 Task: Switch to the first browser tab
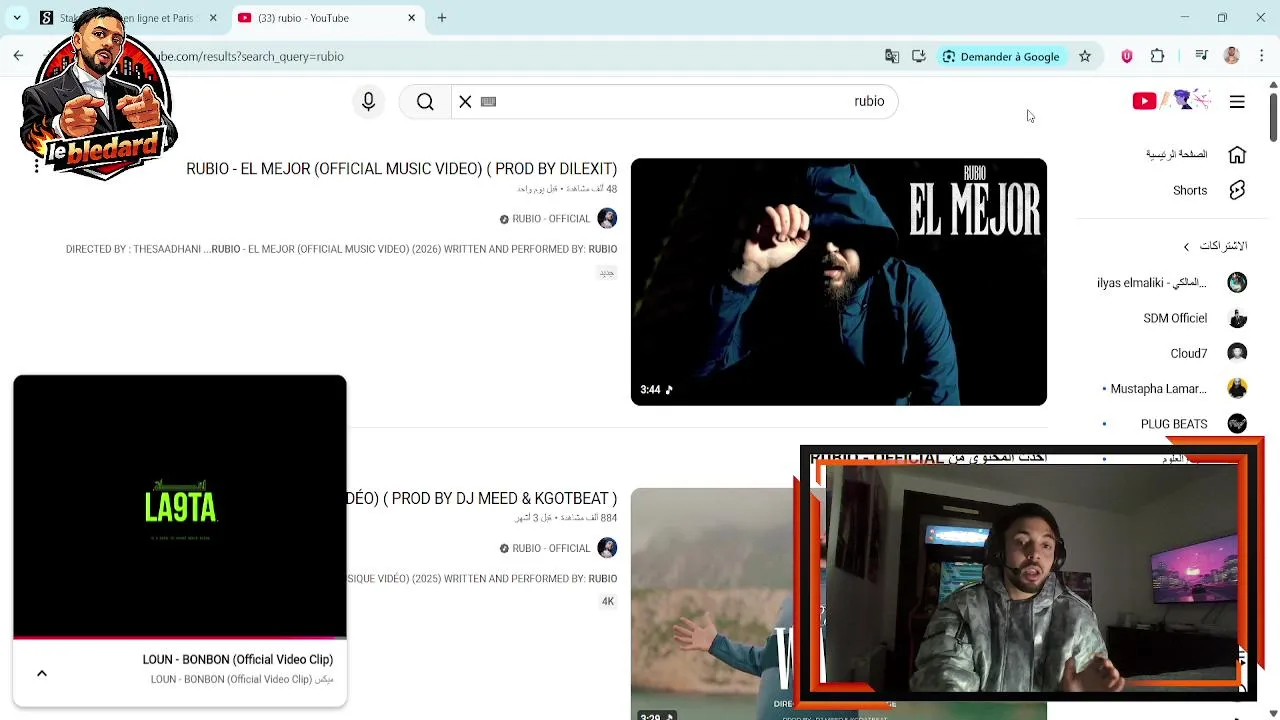click(x=126, y=18)
